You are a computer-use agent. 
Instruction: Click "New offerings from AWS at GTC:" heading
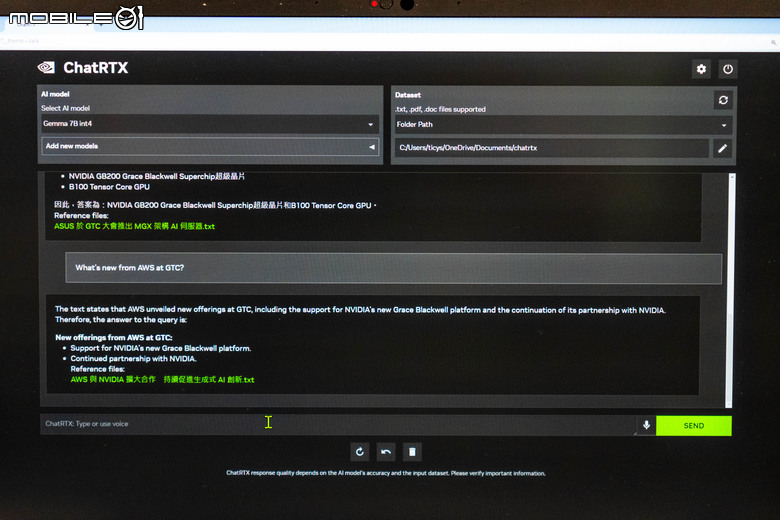point(113,337)
